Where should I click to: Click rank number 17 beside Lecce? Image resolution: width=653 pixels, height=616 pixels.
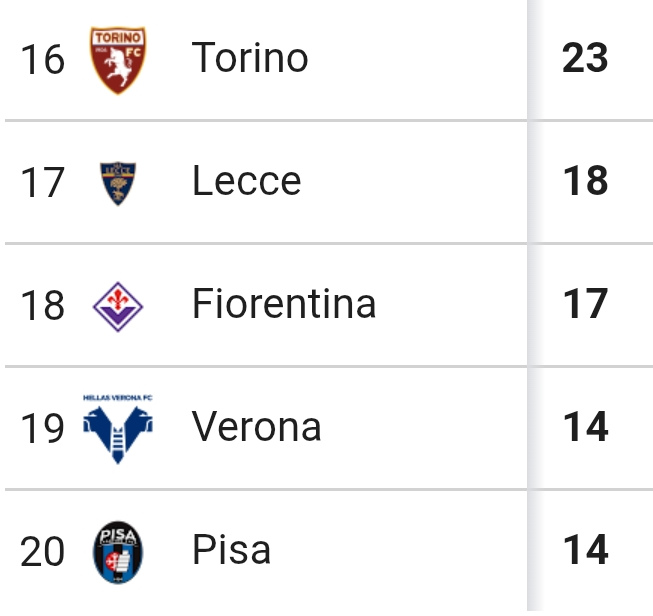pos(42,183)
